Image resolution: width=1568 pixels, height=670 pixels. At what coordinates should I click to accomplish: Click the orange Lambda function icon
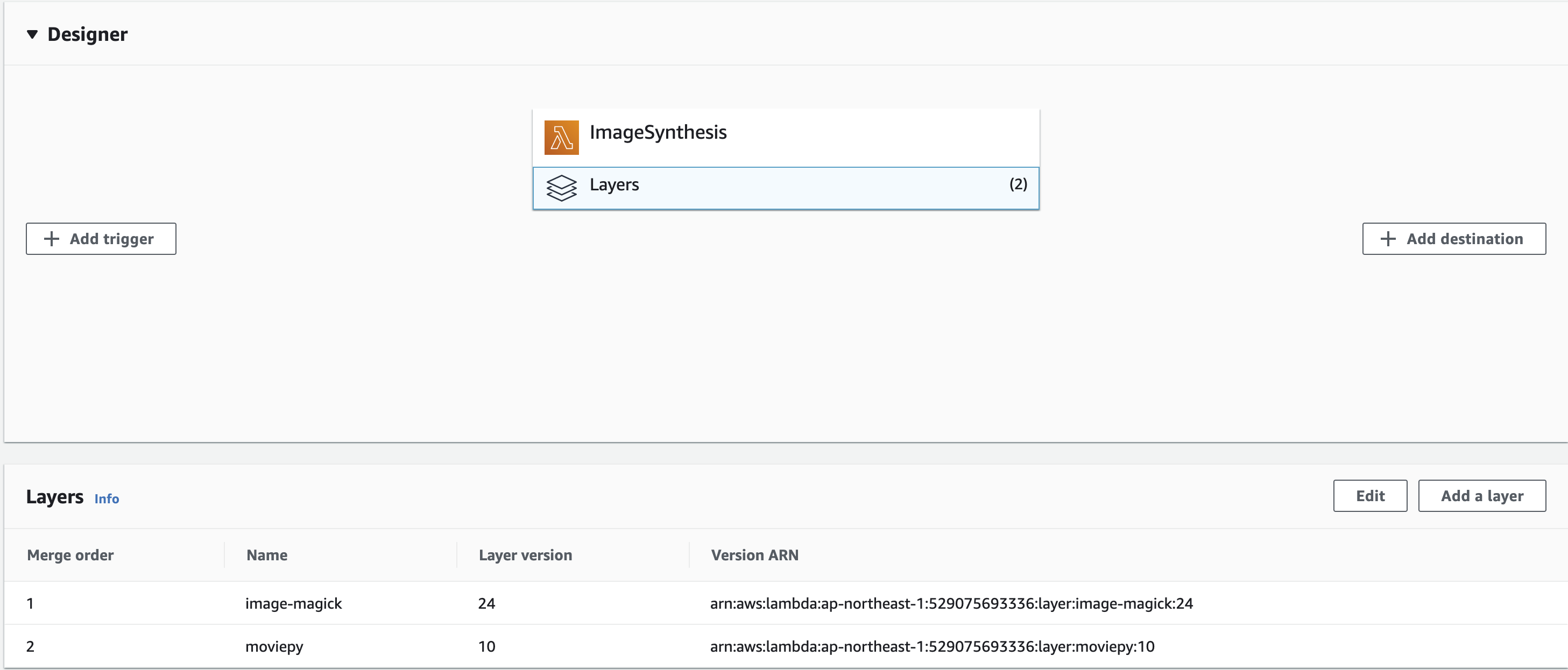[x=561, y=138]
